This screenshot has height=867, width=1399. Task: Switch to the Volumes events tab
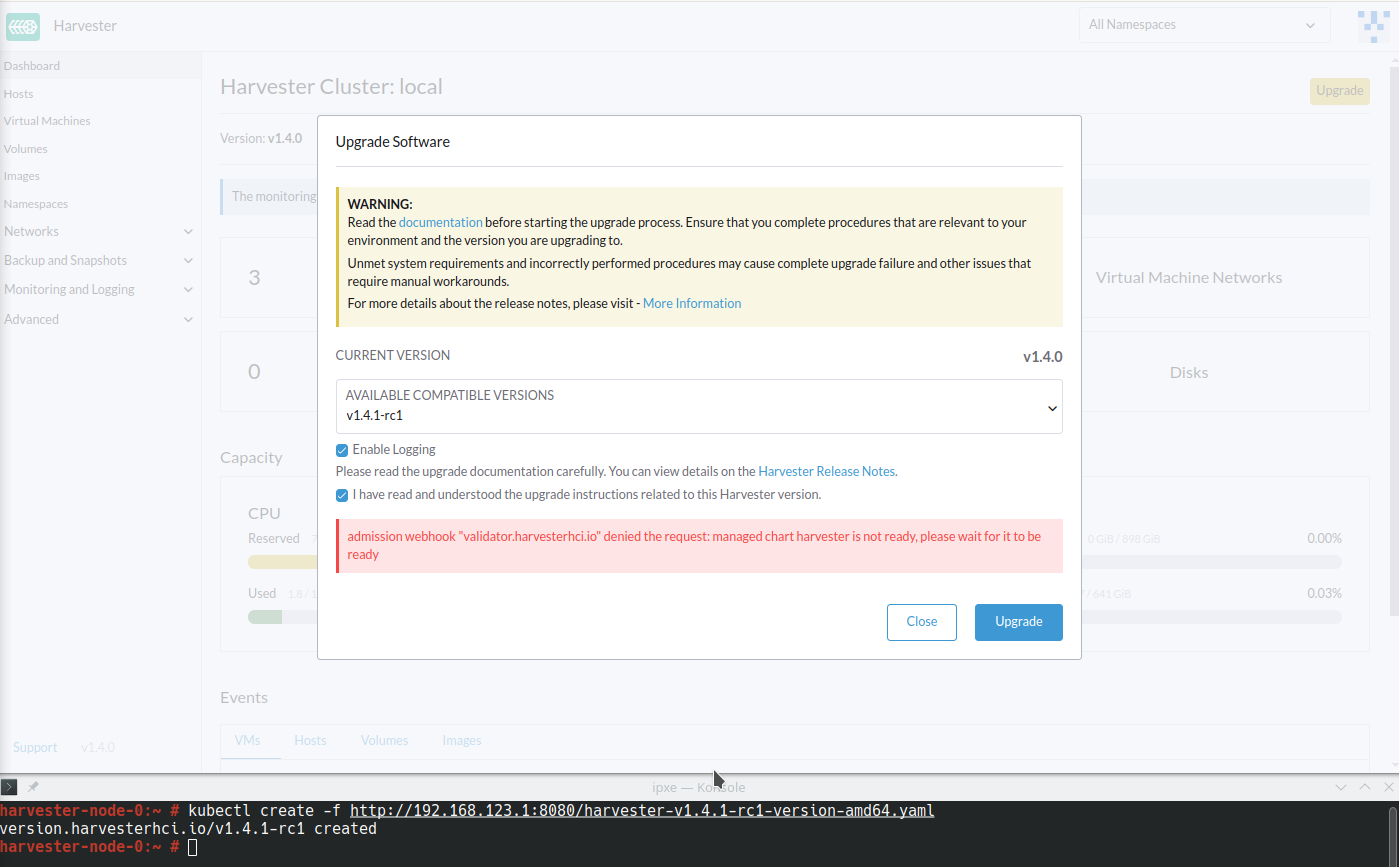pyautogui.click(x=384, y=740)
